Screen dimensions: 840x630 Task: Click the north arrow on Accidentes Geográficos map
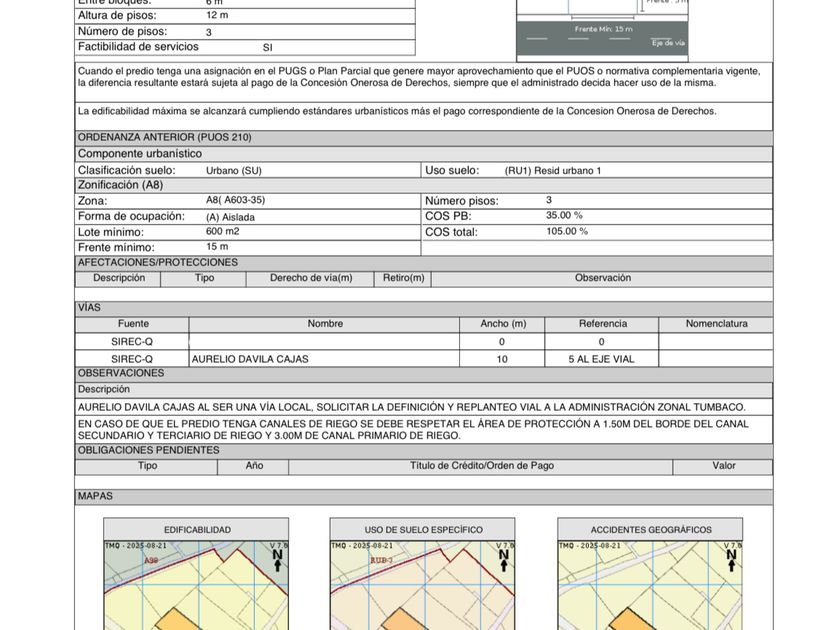click(731, 560)
